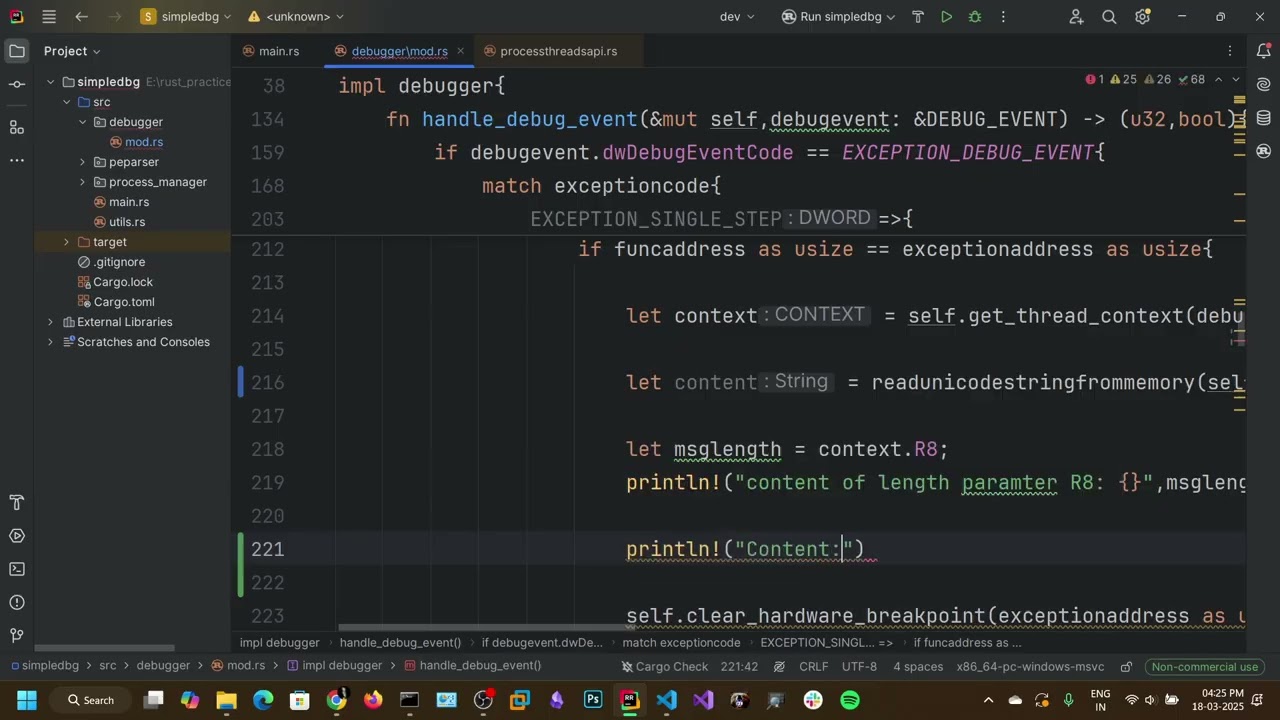Open the main hamburger menu
The height and width of the screenshot is (720, 1280).
point(49,17)
